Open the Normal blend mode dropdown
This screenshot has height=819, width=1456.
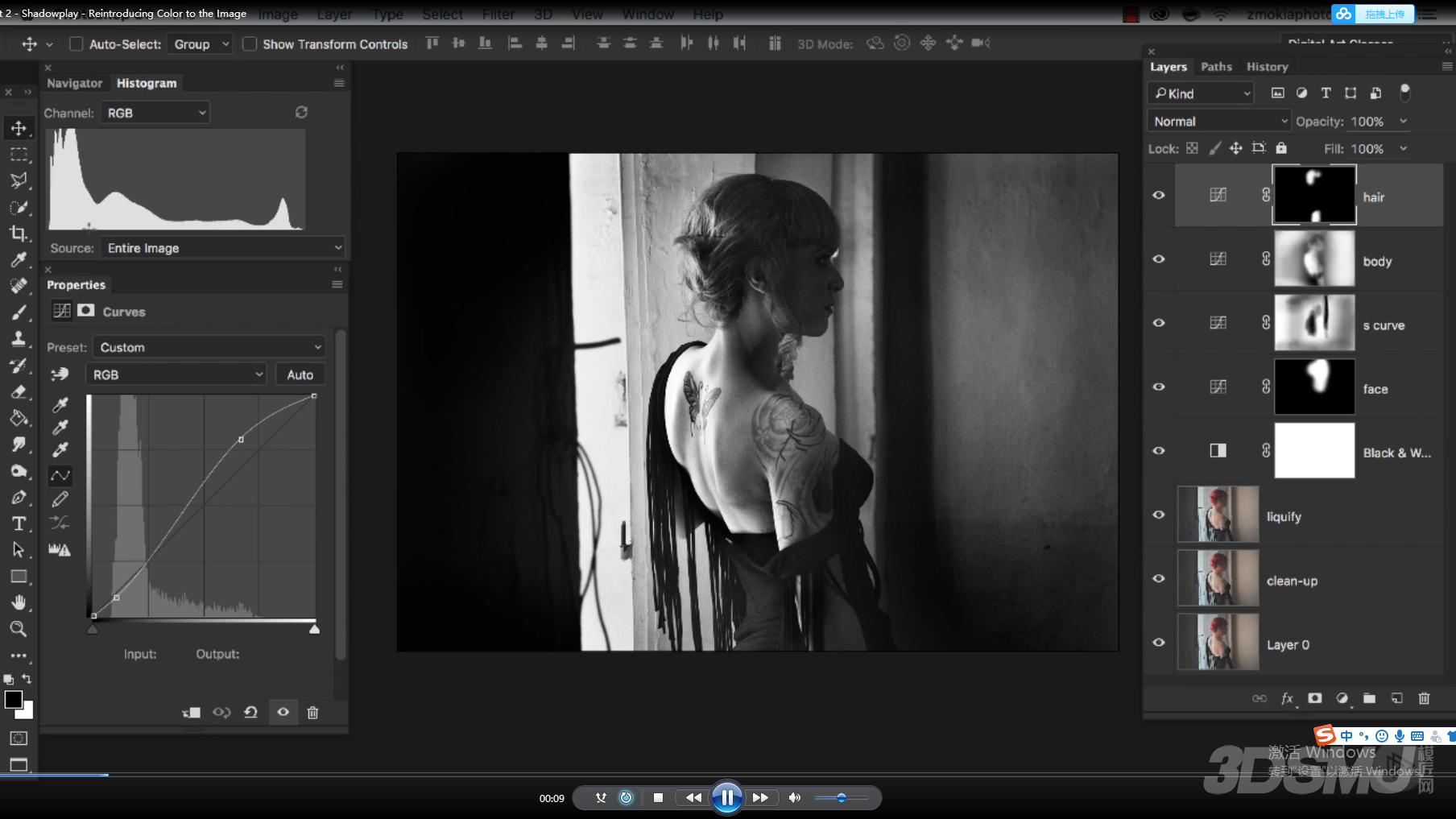pyautogui.click(x=1219, y=121)
